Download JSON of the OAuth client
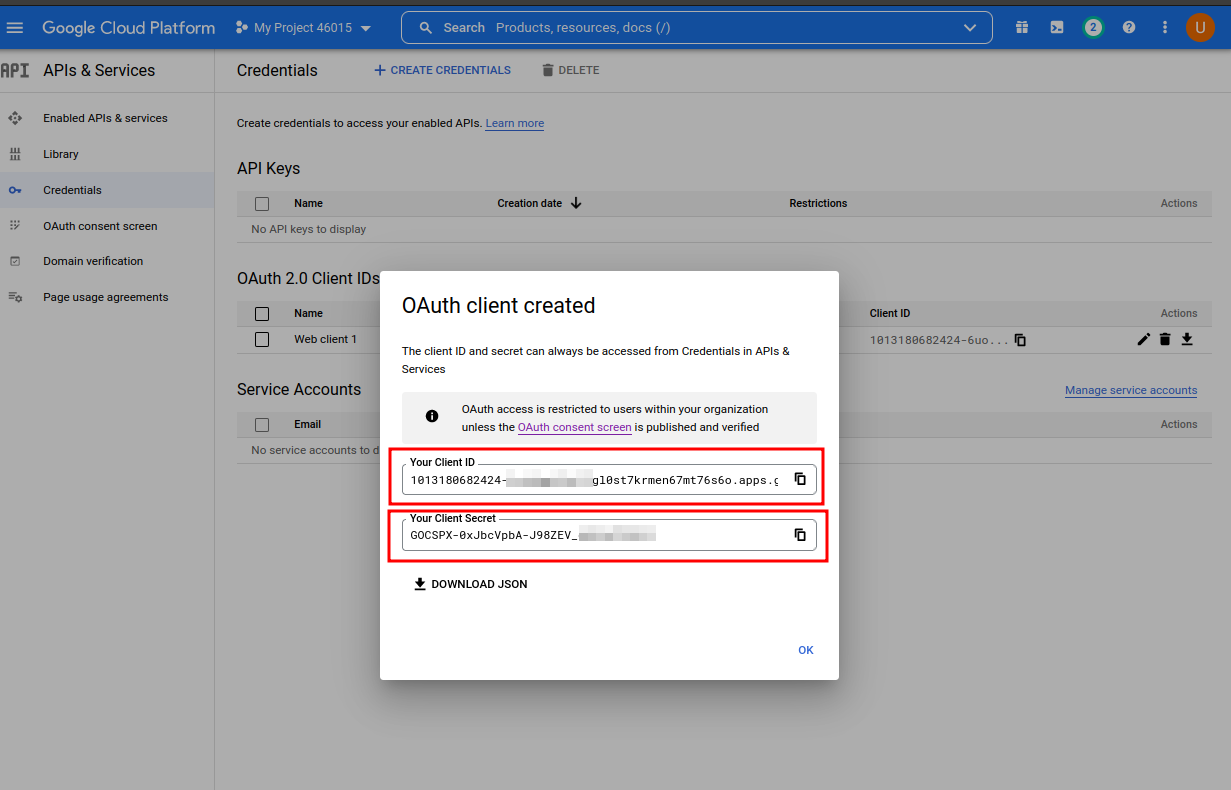Screen dimensions: 1231x790 (x=471, y=584)
